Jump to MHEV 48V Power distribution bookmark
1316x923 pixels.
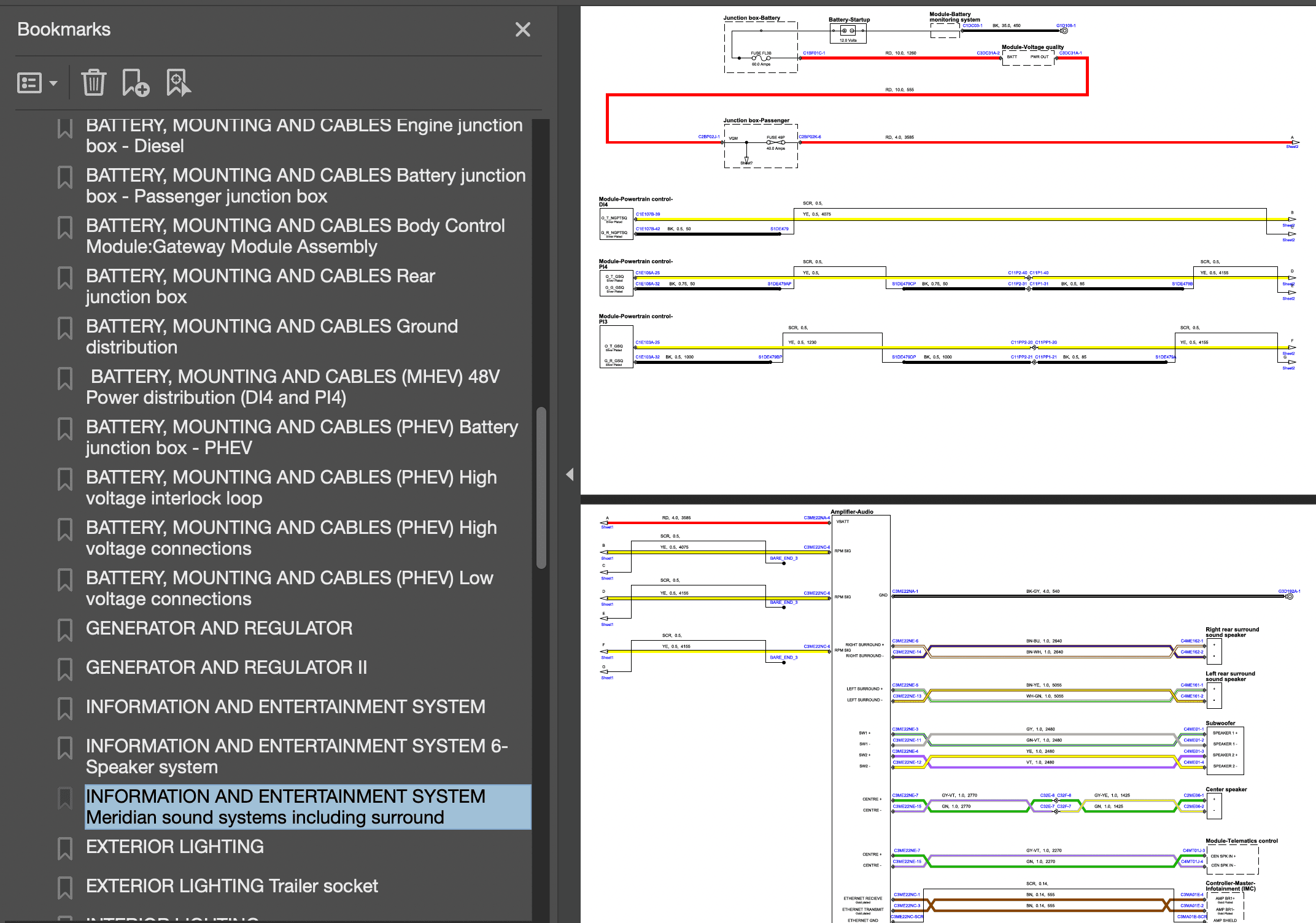pyautogui.click(x=293, y=387)
